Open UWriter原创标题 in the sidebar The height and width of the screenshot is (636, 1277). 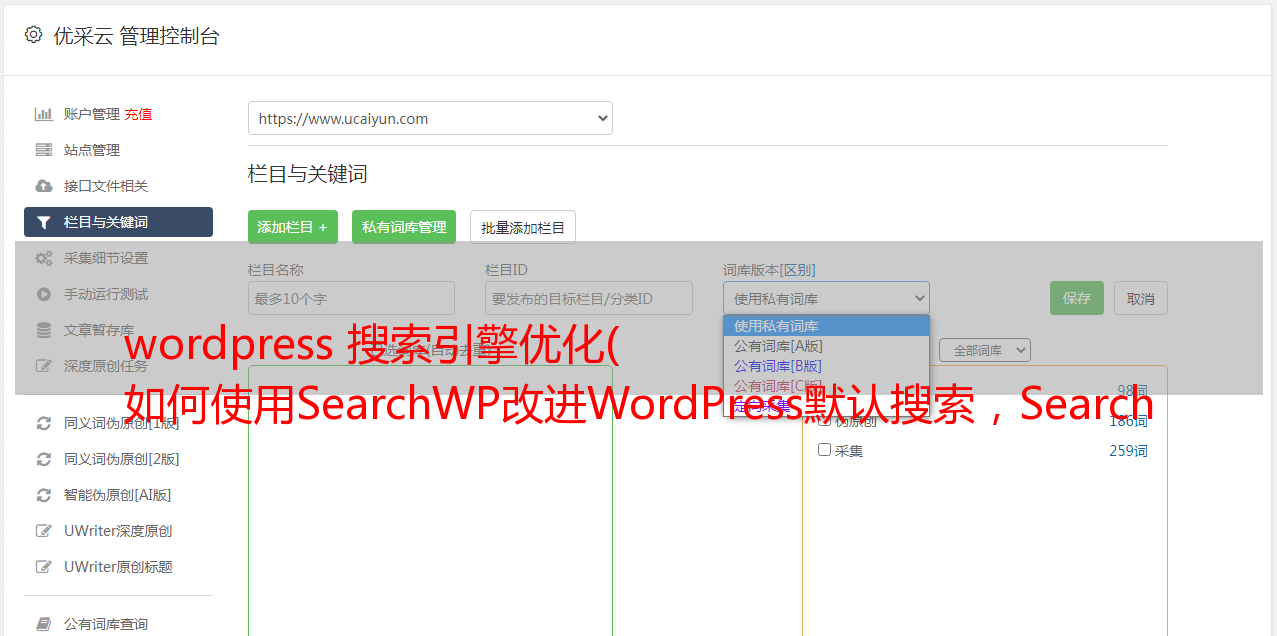point(118,567)
